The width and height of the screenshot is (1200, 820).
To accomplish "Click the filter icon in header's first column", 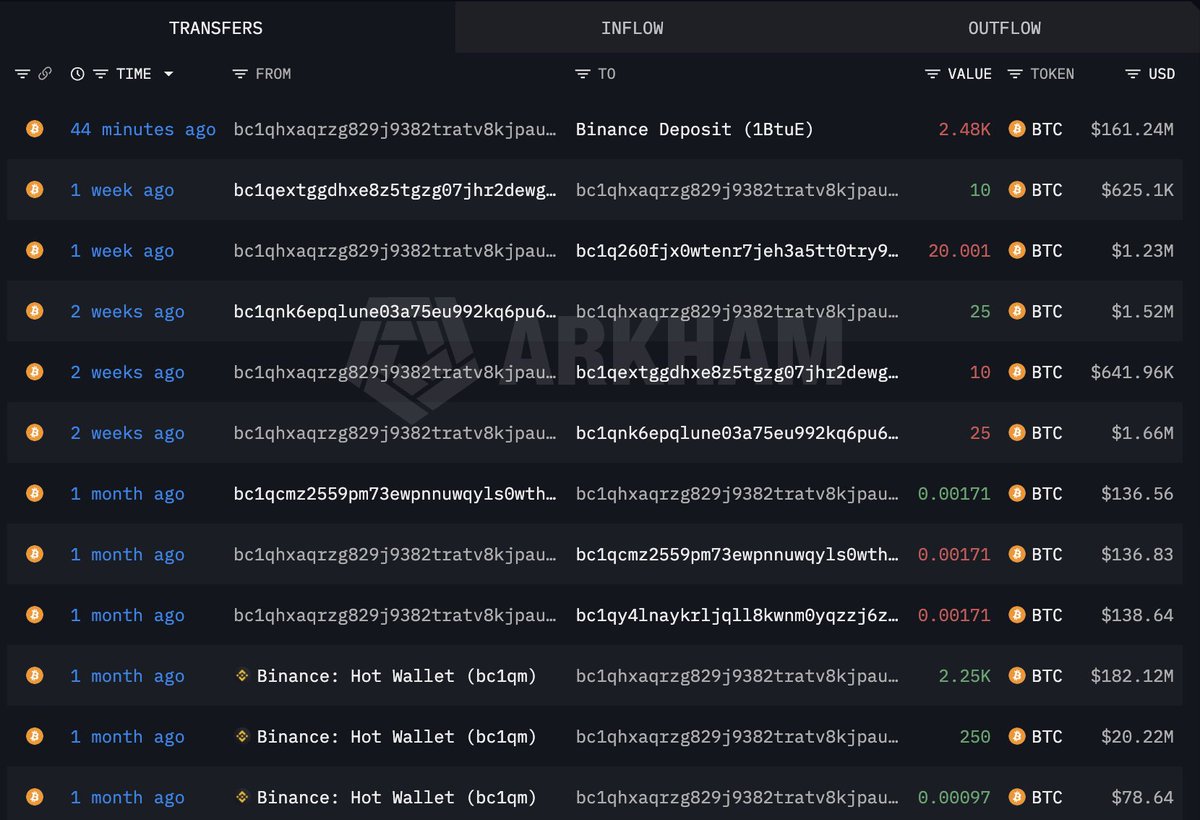I will [x=23, y=74].
